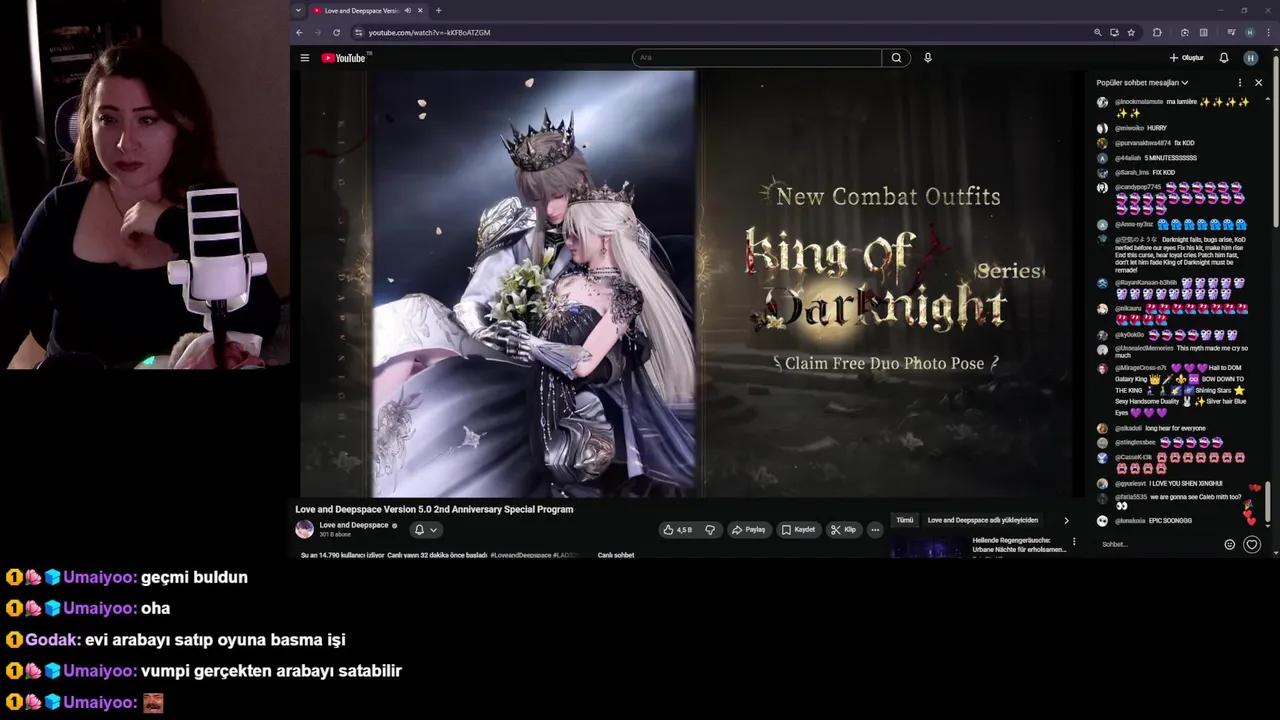
Task: Open more actions three-dot menu below video
Action: point(875,530)
